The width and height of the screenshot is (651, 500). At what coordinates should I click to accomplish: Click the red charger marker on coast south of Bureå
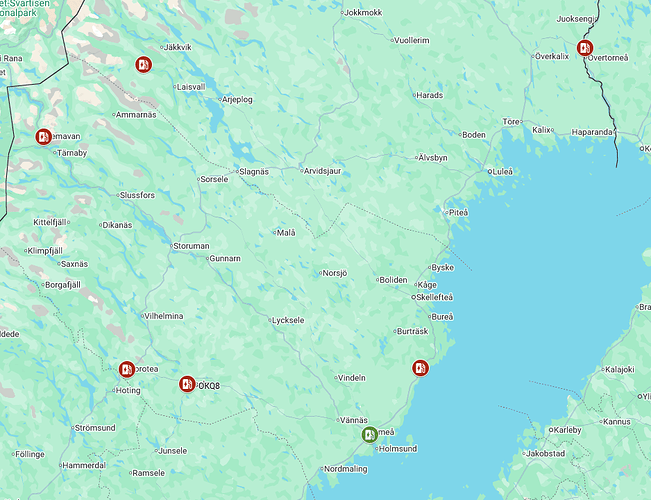coord(420,368)
